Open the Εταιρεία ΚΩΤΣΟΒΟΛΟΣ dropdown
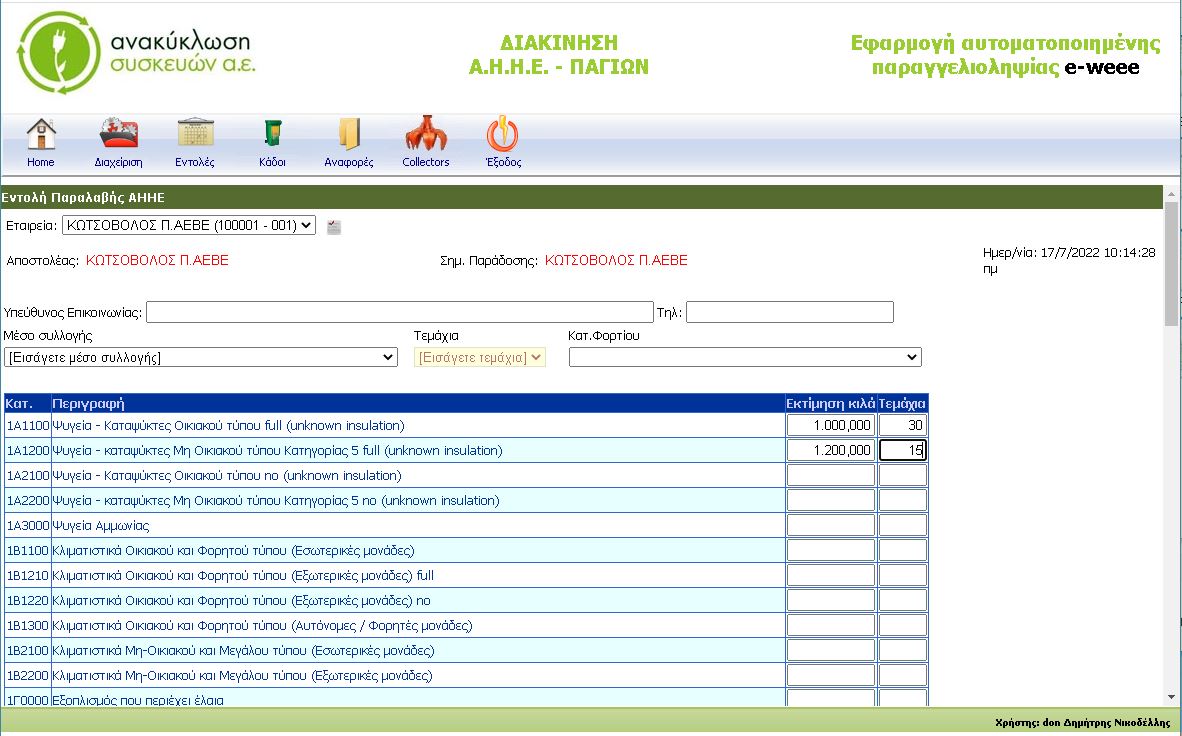Image resolution: width=1182 pixels, height=736 pixels. pos(188,225)
